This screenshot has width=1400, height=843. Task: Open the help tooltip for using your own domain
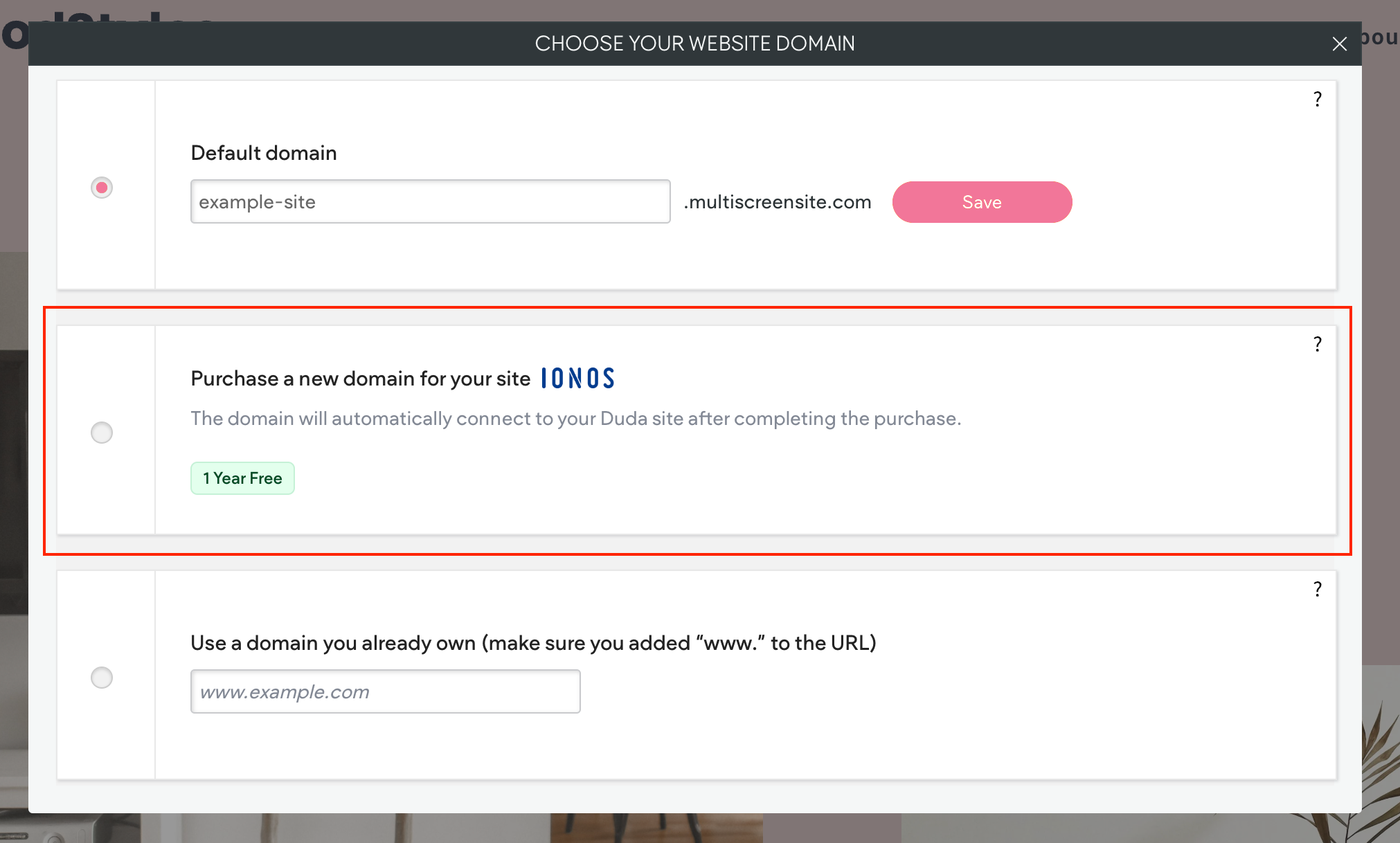[x=1317, y=589]
